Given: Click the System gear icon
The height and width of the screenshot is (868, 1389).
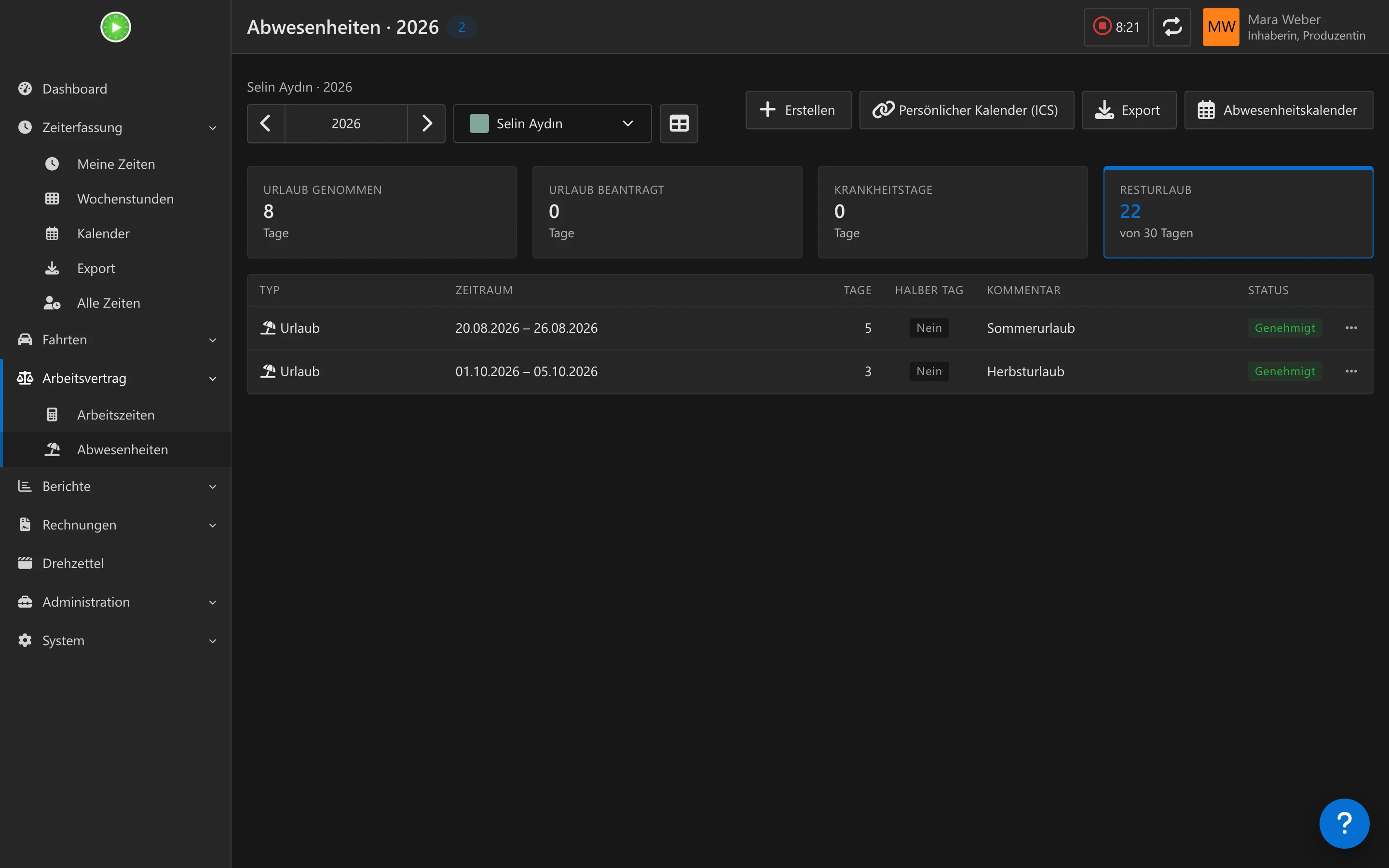Looking at the screenshot, I should [25, 640].
